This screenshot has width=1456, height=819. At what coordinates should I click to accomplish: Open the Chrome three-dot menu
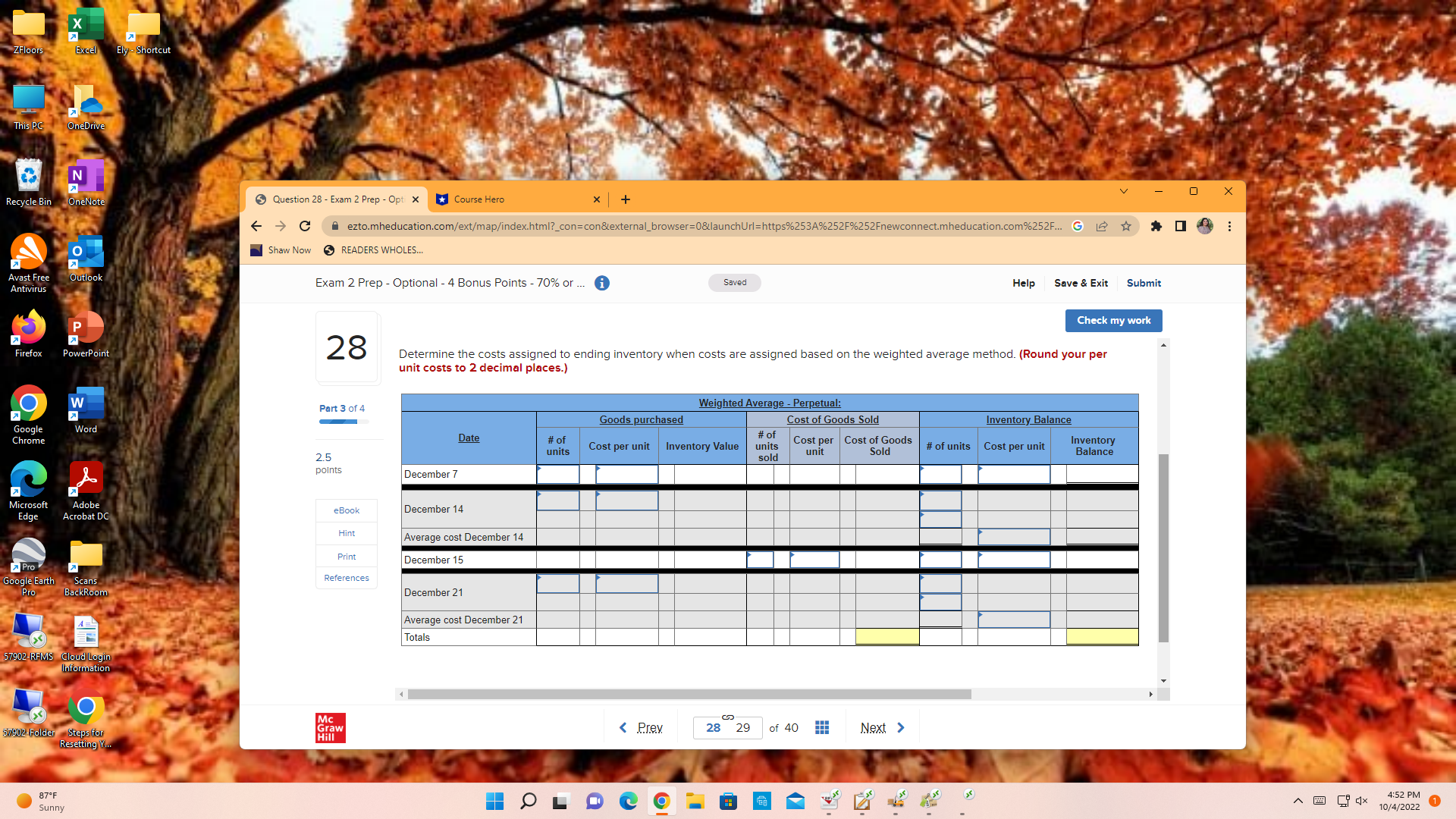point(1228,226)
